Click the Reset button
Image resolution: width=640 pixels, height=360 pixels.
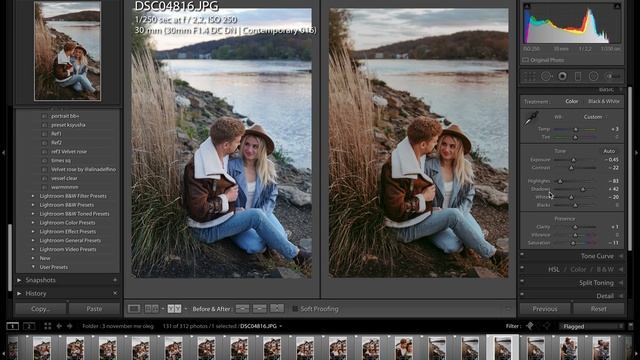[x=599, y=309]
